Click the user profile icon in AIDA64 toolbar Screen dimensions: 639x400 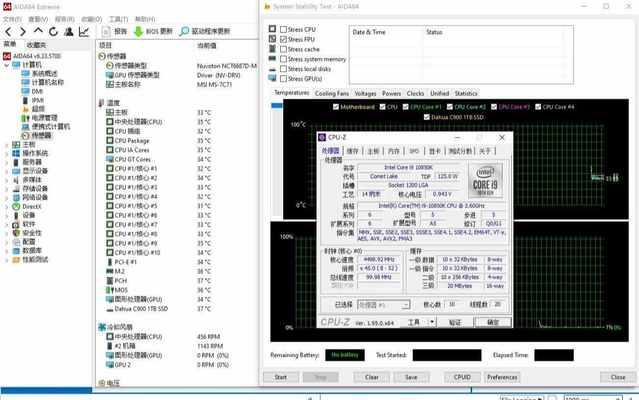pos(68,31)
